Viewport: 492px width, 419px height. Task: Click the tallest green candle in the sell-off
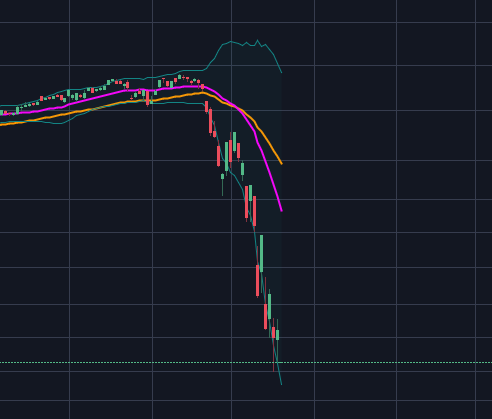coord(261,253)
